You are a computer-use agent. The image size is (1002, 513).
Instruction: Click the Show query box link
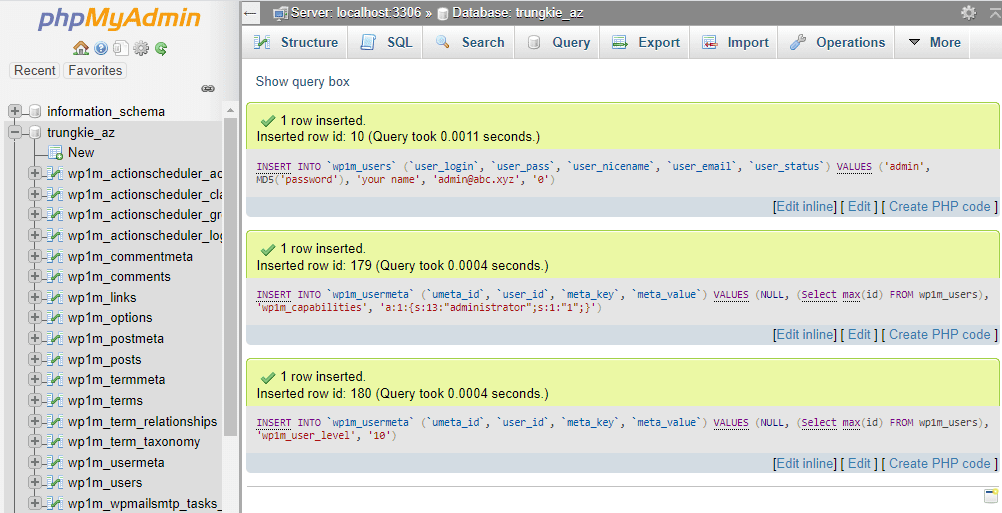[x=303, y=82]
